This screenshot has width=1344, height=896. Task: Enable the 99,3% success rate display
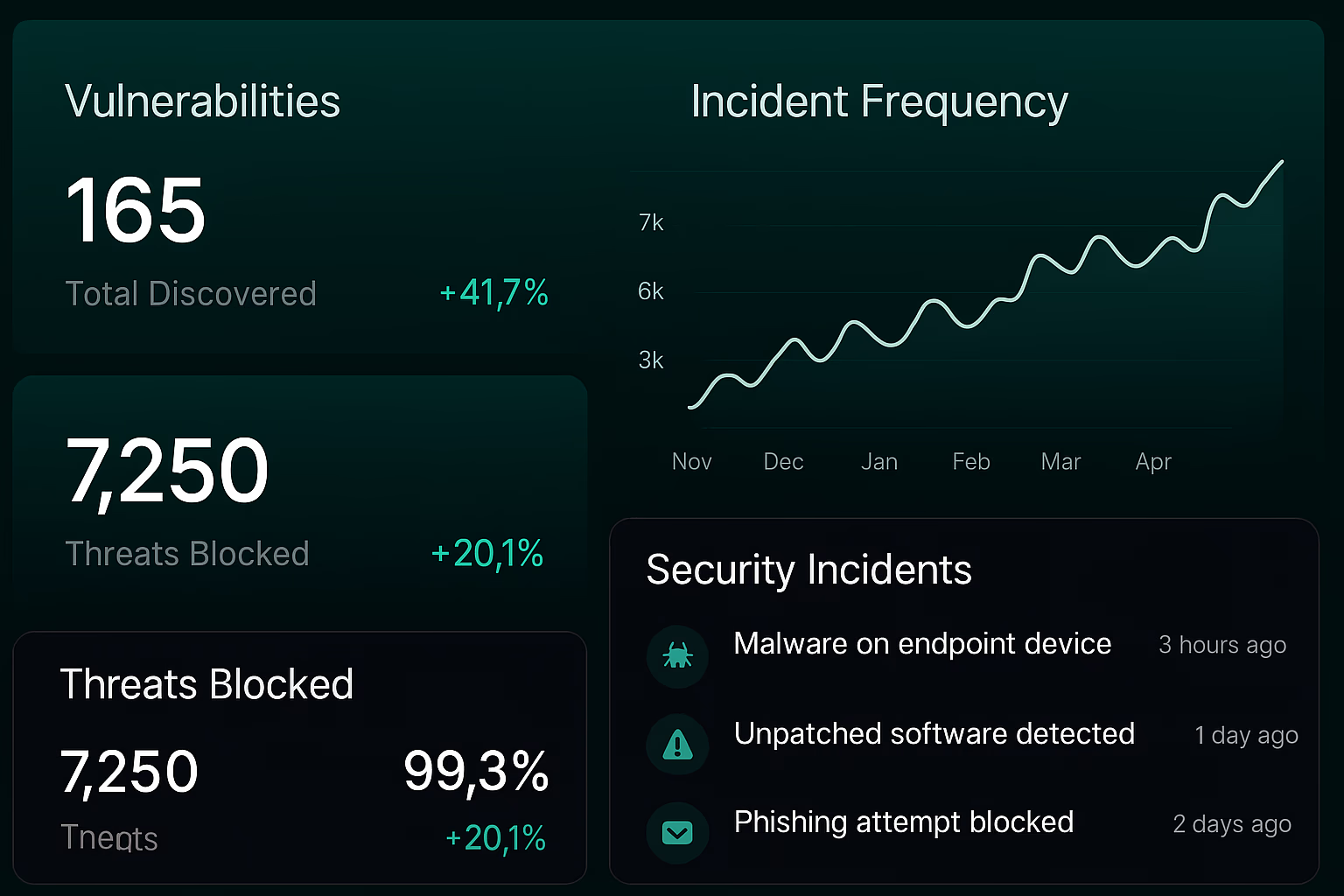(x=476, y=771)
